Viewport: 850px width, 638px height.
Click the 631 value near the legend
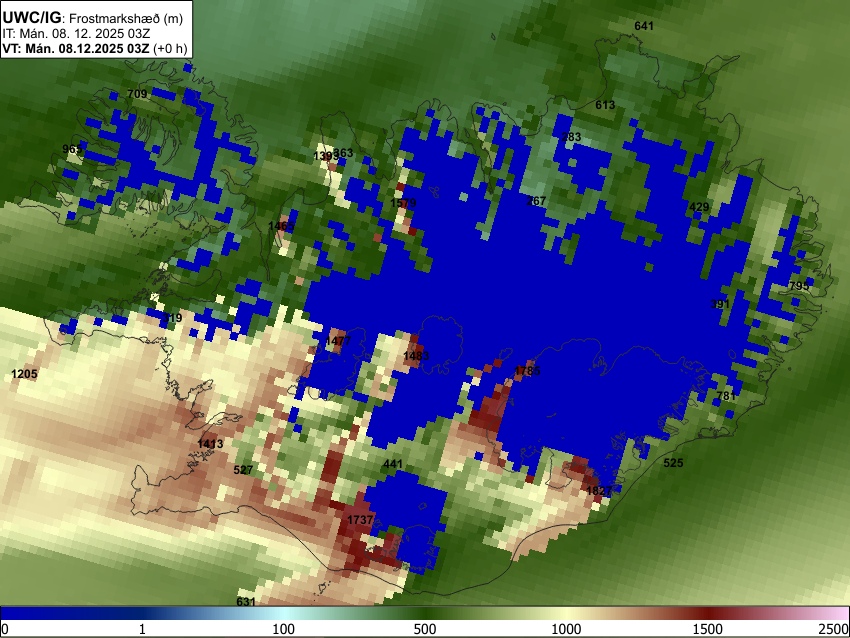click(x=246, y=602)
